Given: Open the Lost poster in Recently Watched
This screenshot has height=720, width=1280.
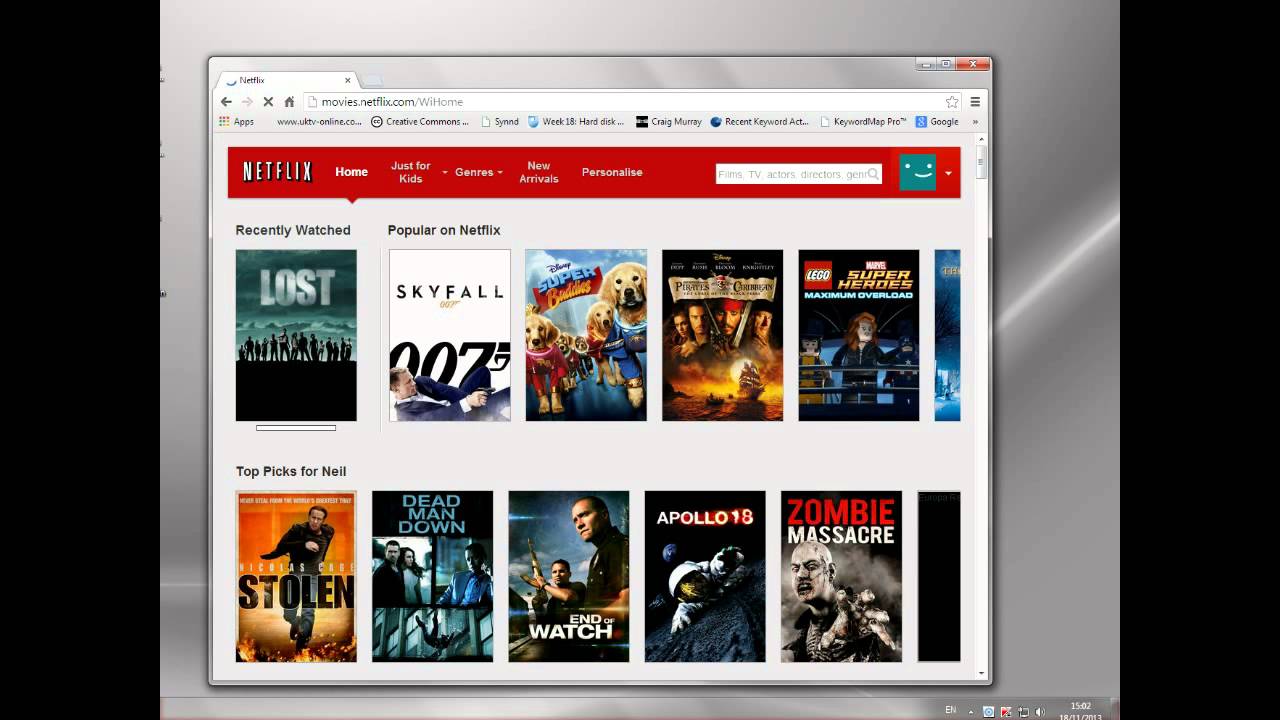Looking at the screenshot, I should coord(296,335).
